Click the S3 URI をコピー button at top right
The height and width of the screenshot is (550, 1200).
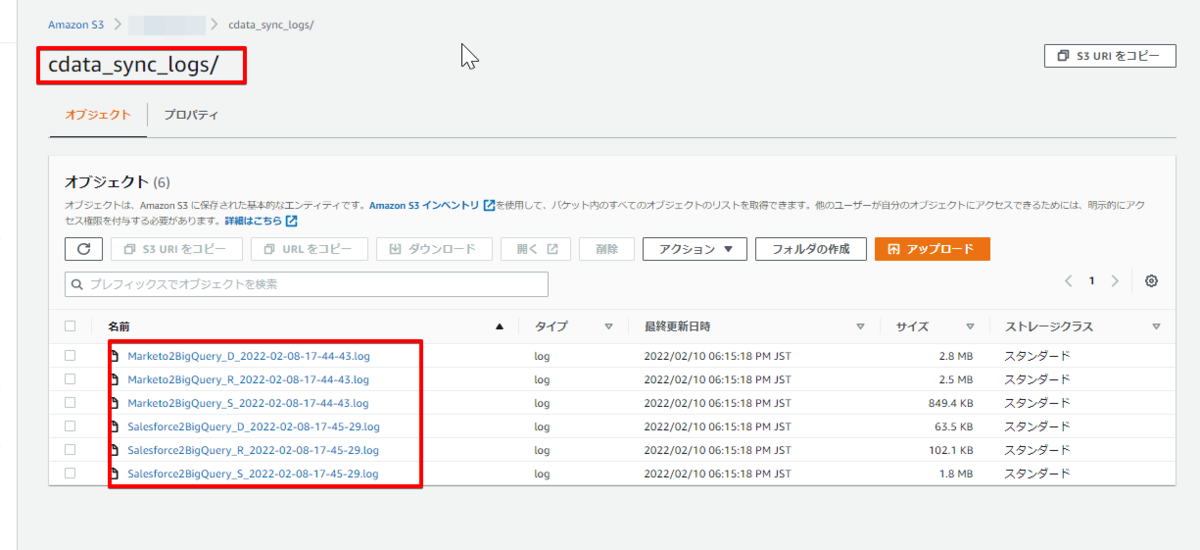pos(1109,56)
